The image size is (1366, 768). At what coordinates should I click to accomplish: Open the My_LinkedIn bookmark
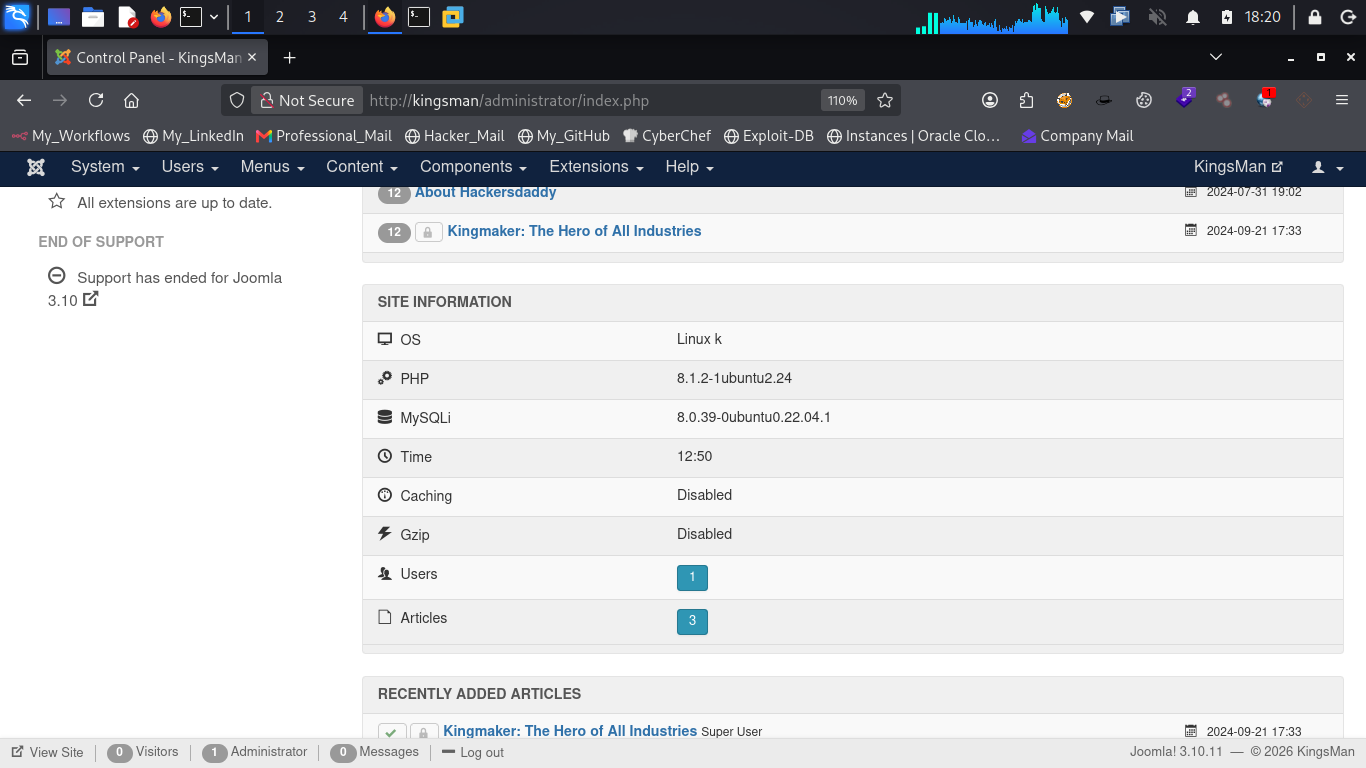tap(193, 136)
